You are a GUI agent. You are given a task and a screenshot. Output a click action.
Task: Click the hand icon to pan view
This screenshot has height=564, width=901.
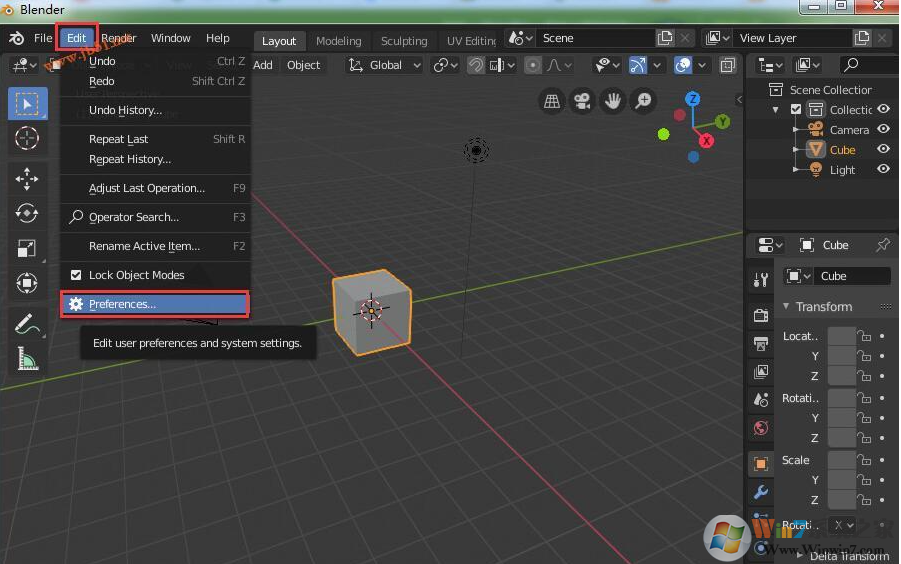click(x=612, y=101)
